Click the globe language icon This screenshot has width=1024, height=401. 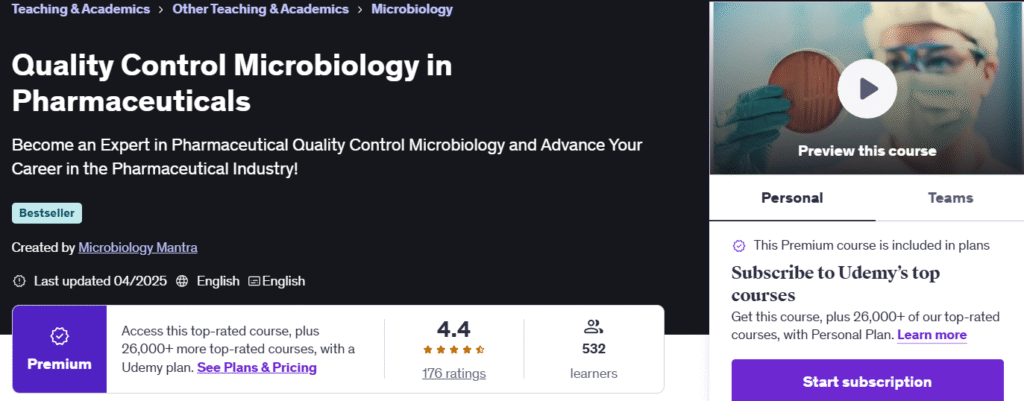(x=182, y=281)
